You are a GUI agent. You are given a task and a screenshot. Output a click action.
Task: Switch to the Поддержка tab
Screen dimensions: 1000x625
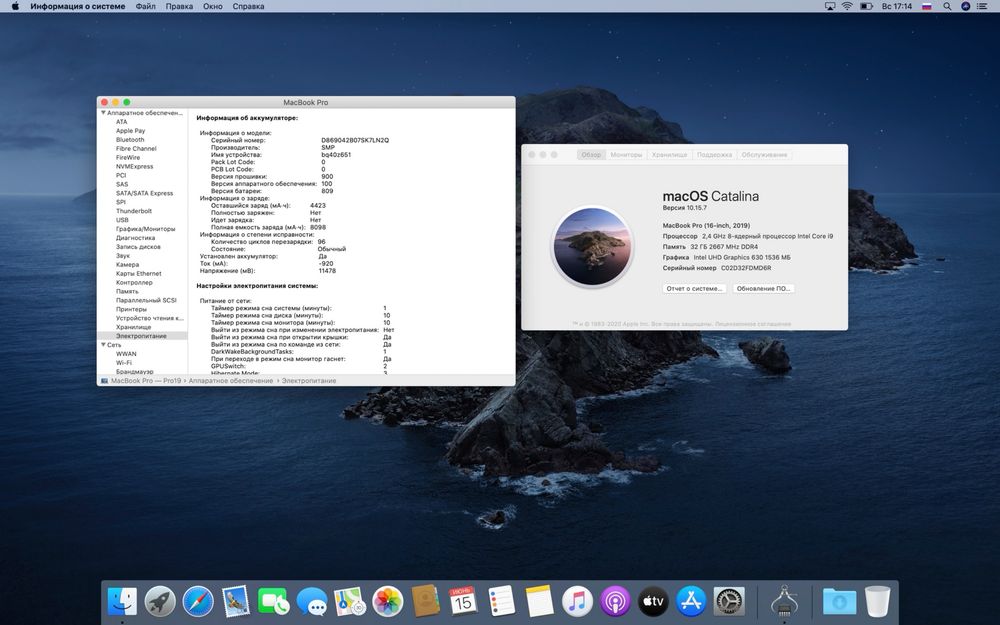coord(714,155)
